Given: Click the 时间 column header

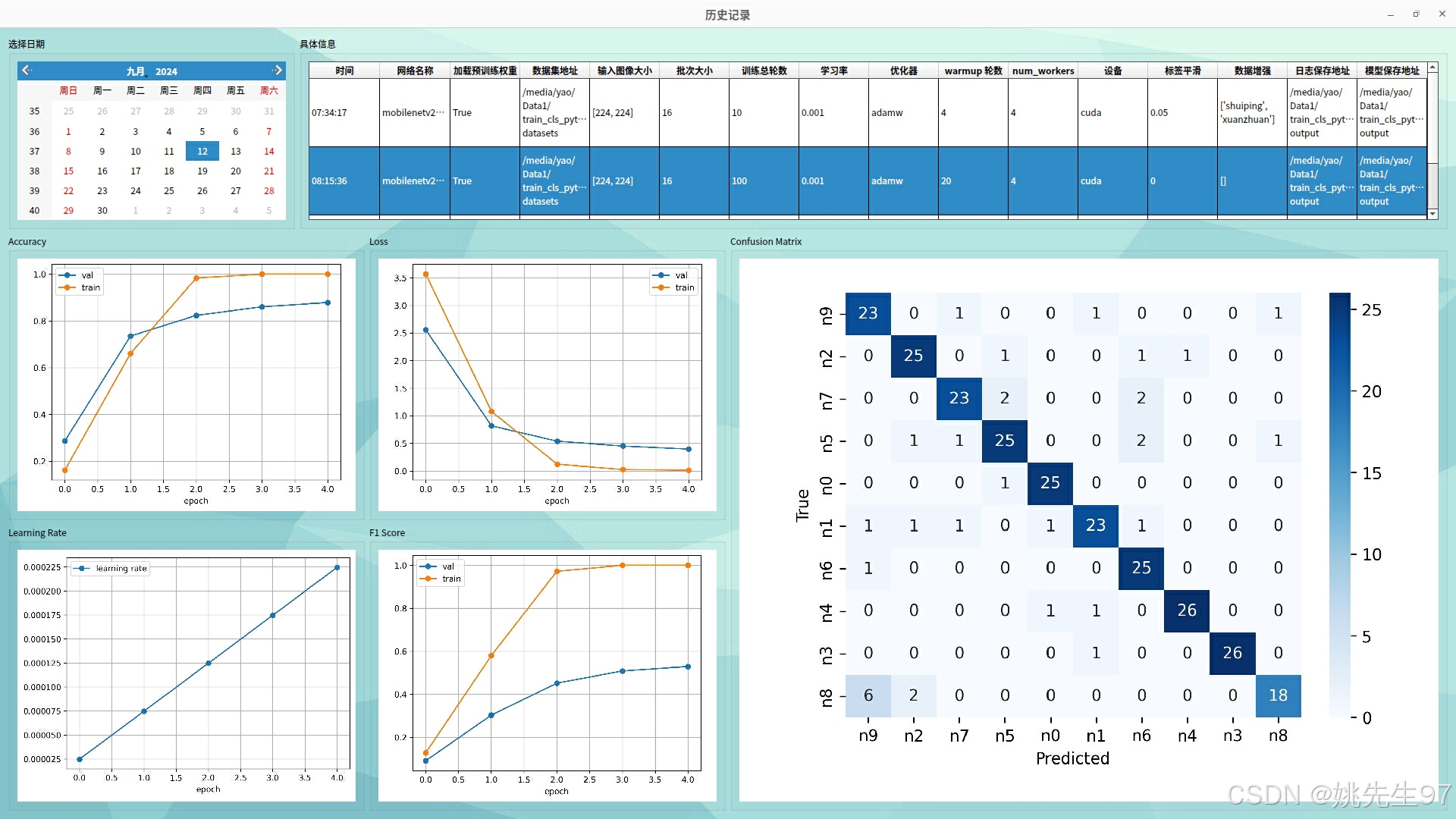Looking at the screenshot, I should (x=344, y=71).
